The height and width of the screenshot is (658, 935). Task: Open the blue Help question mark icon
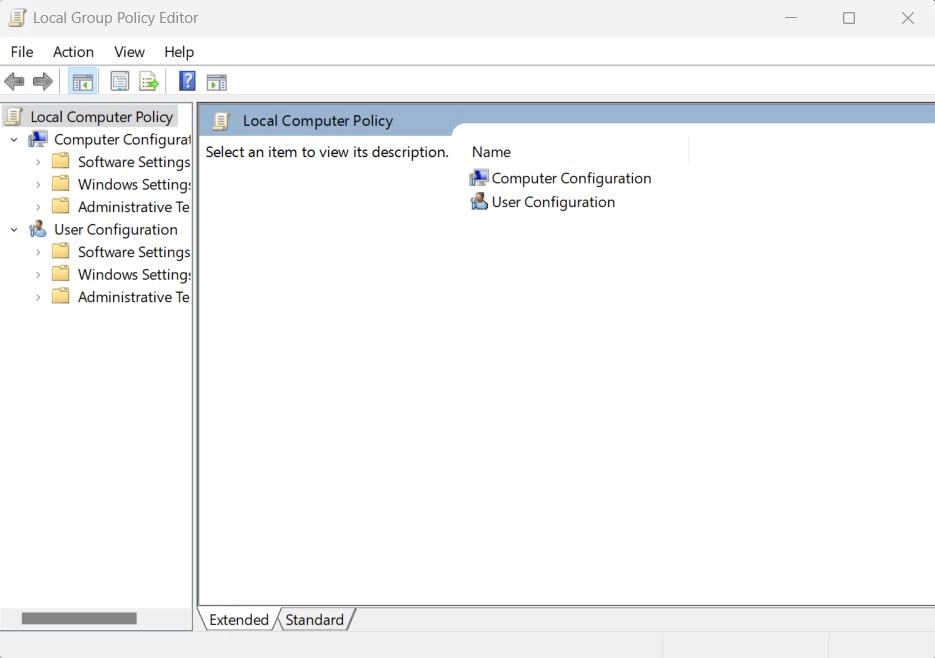point(187,81)
